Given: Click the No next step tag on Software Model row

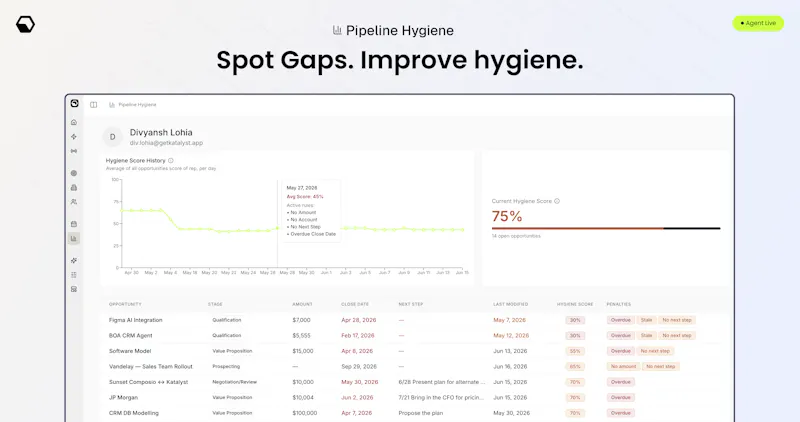Looking at the screenshot, I should pyautogui.click(x=655, y=351).
